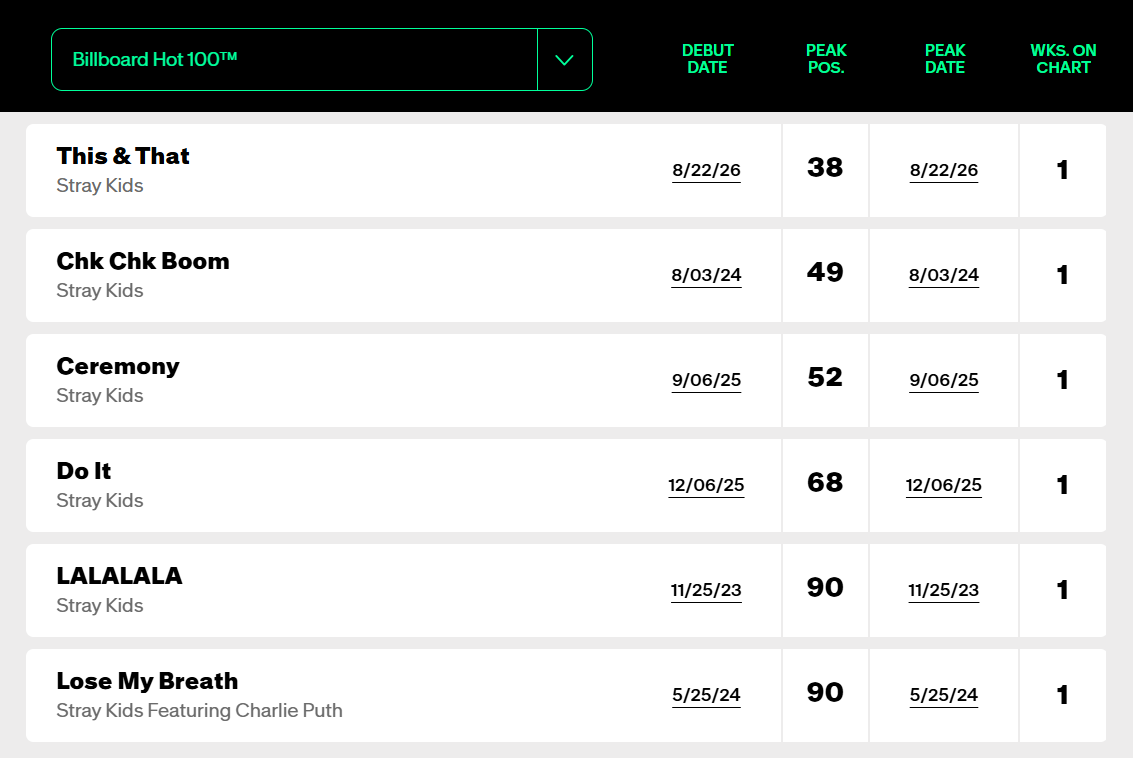Open Do It peak date 12/06/25
This screenshot has width=1133, height=758.
(944, 486)
